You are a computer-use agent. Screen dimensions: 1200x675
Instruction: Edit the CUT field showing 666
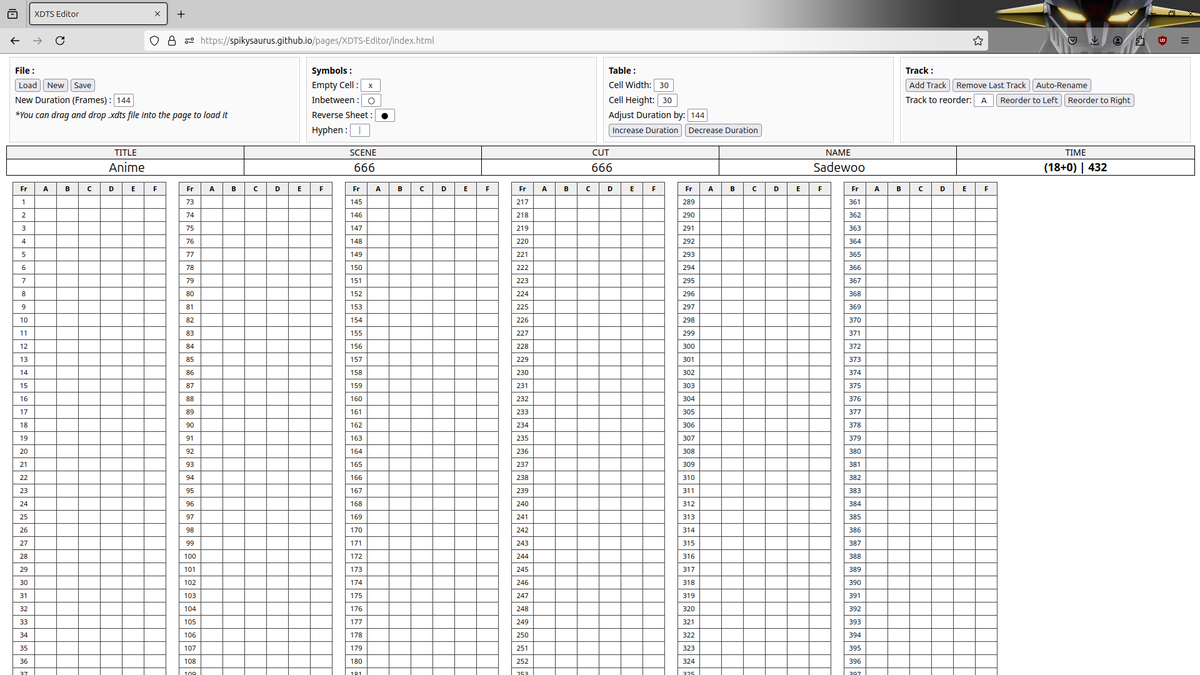(601, 167)
